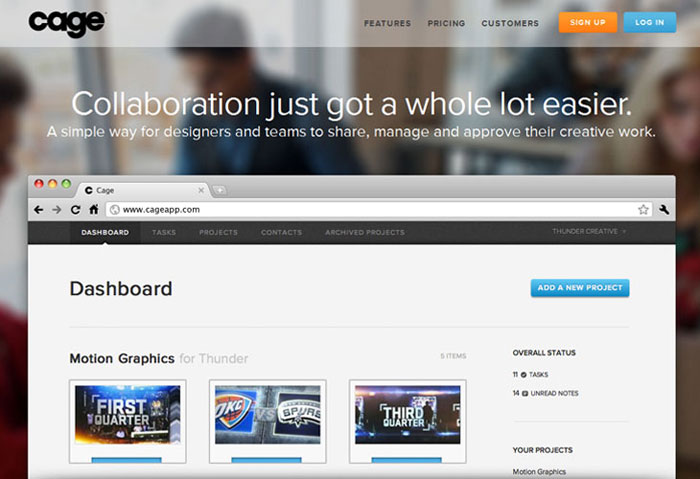
Task: Click Add a New Project button
Action: click(x=579, y=288)
